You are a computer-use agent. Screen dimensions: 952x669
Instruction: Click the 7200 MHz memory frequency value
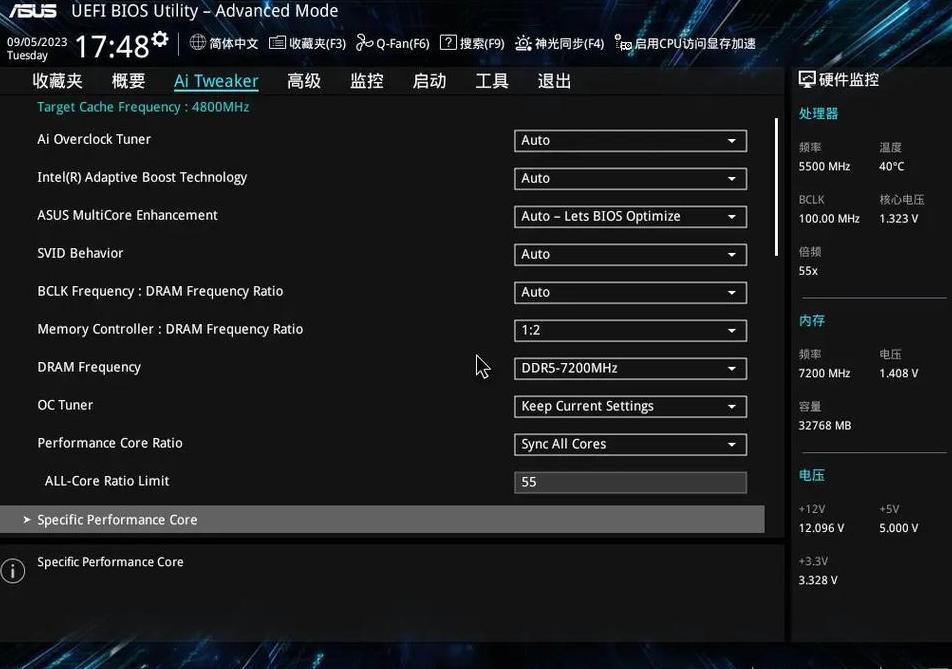tap(824, 373)
